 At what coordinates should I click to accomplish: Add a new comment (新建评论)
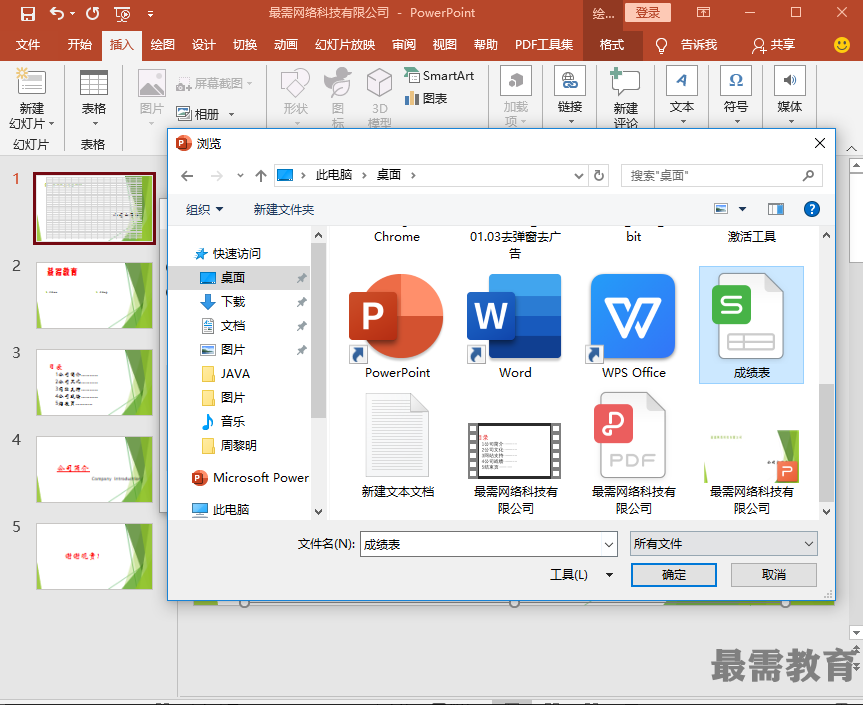click(x=625, y=97)
